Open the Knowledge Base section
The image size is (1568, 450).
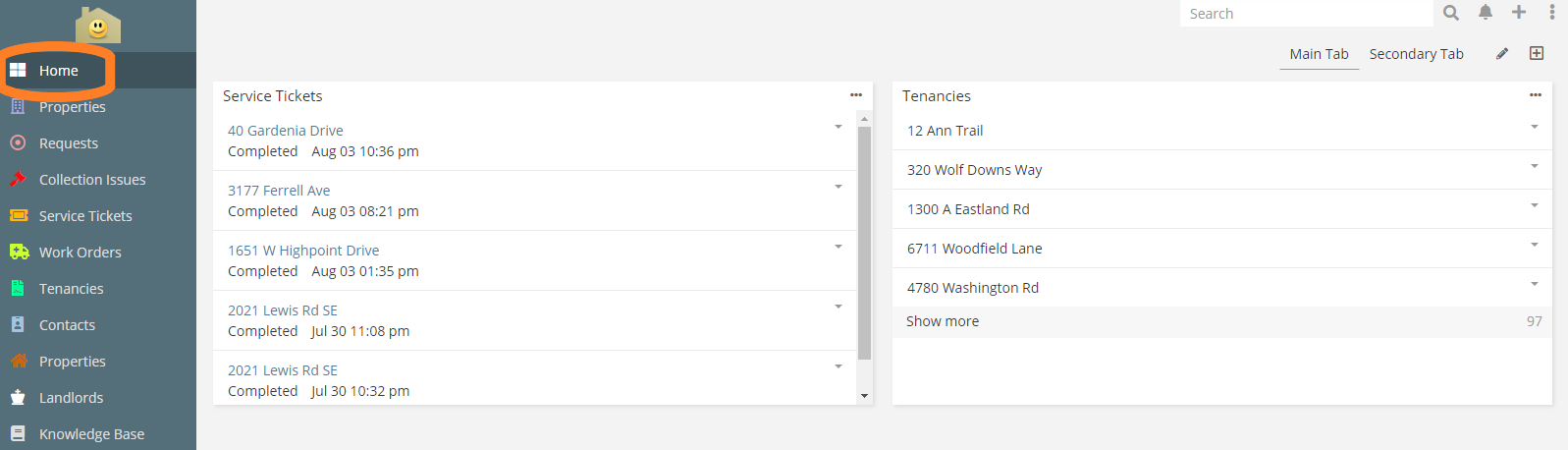(x=91, y=434)
